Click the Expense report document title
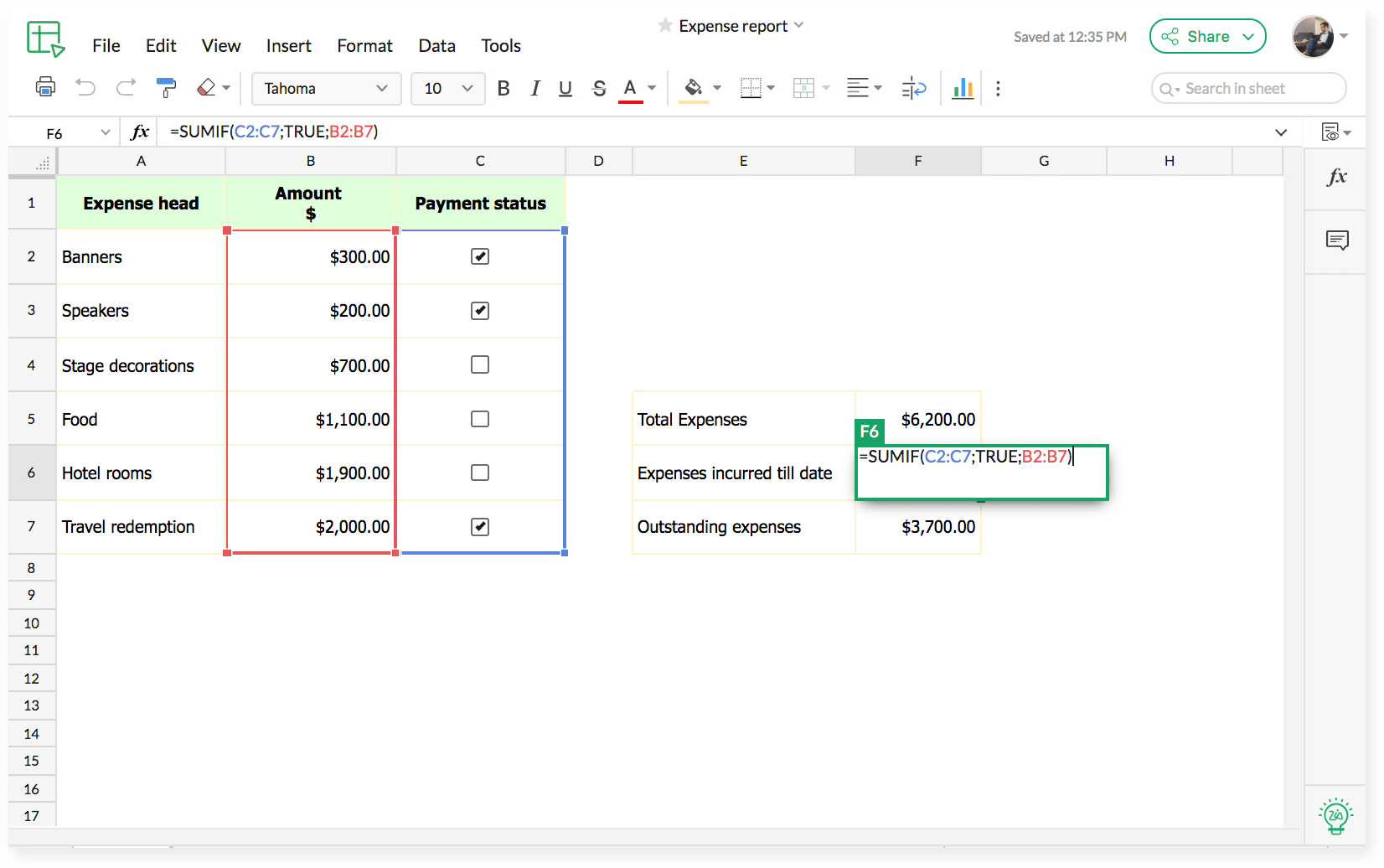This screenshot has height=868, width=1384. [732, 26]
